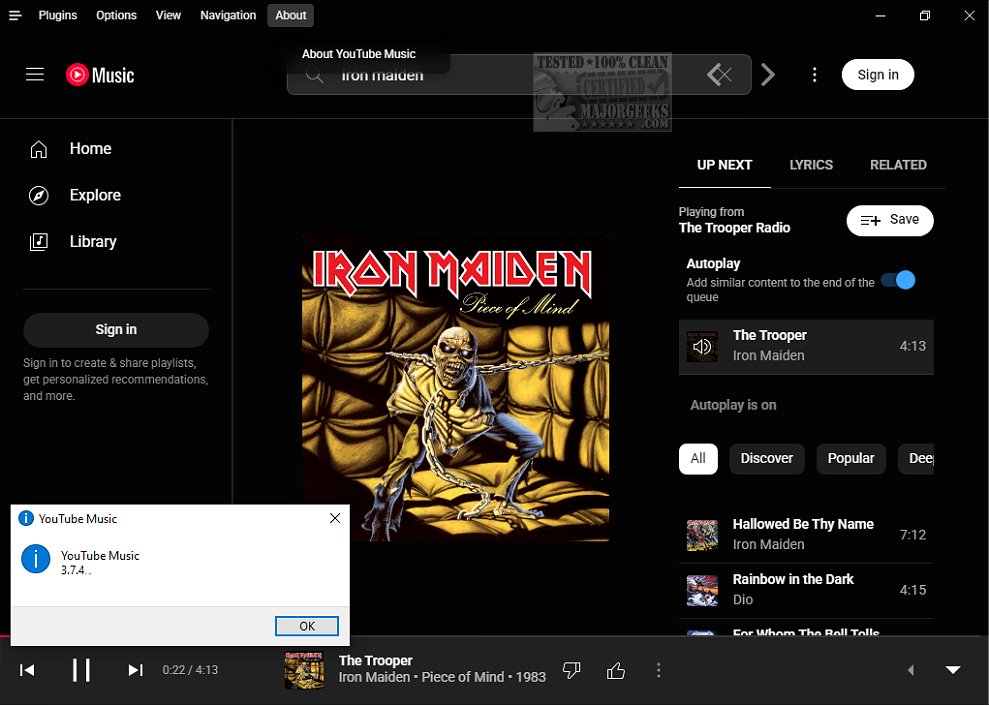Select the All filter chip

pos(698,459)
